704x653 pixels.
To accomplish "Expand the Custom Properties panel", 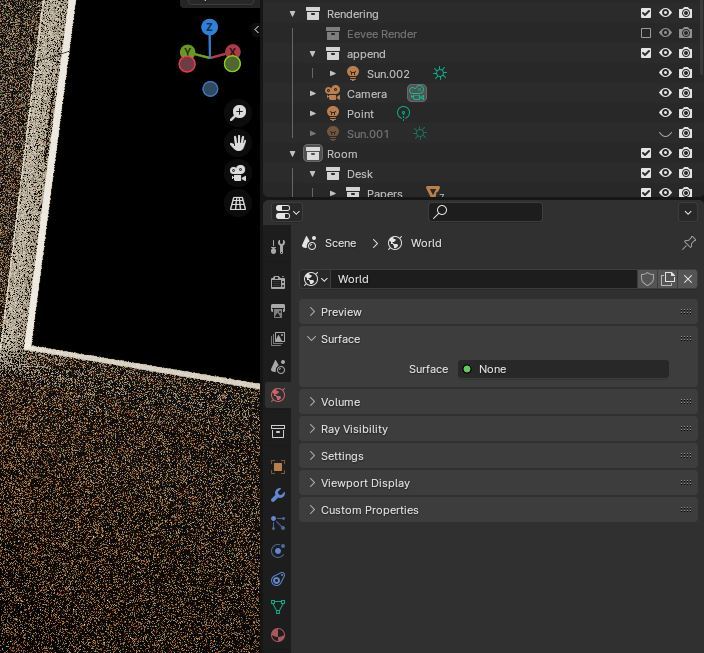I will click(498, 510).
